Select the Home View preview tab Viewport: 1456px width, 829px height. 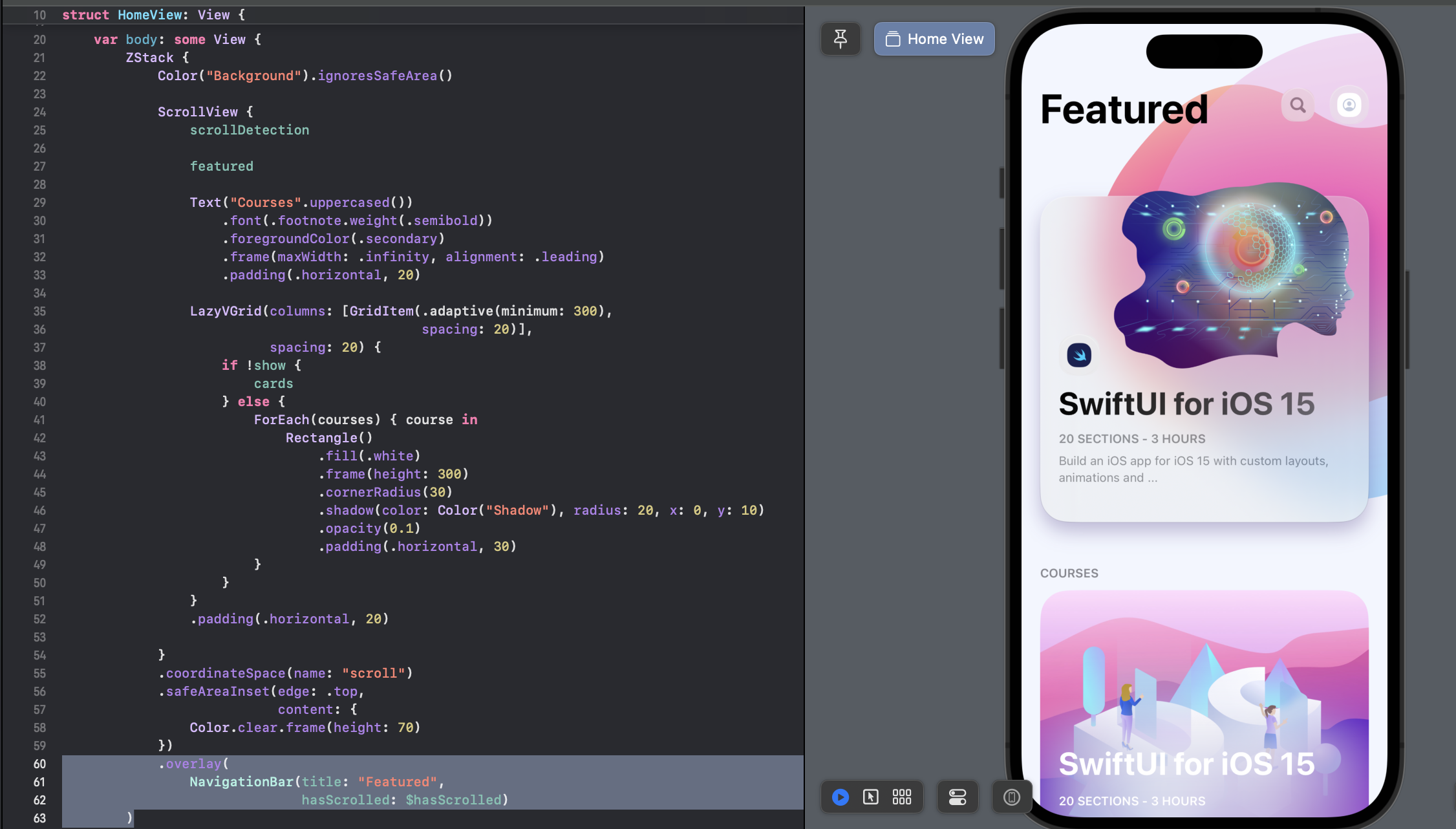(934, 39)
